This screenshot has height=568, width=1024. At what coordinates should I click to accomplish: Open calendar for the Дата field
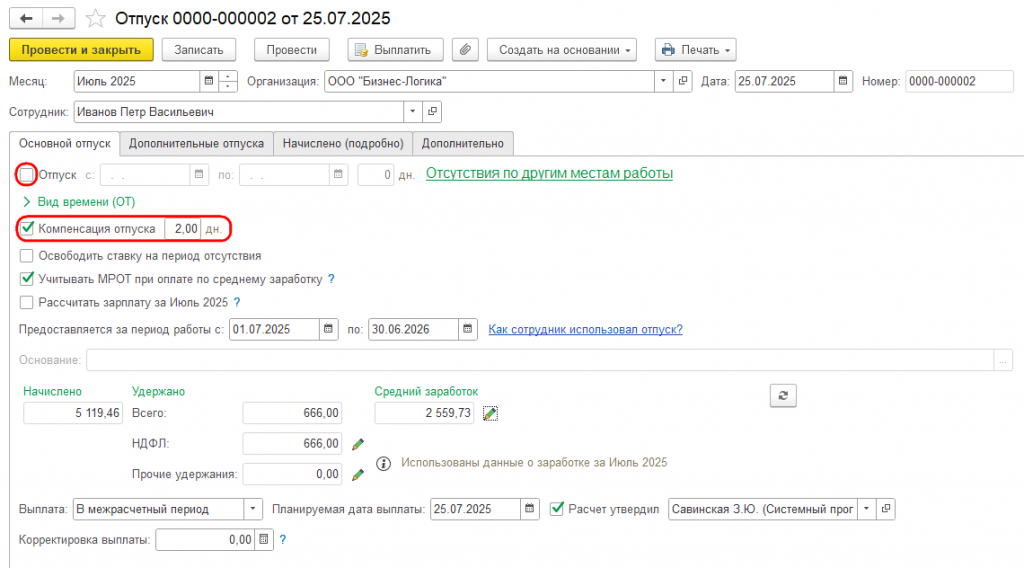(x=843, y=81)
